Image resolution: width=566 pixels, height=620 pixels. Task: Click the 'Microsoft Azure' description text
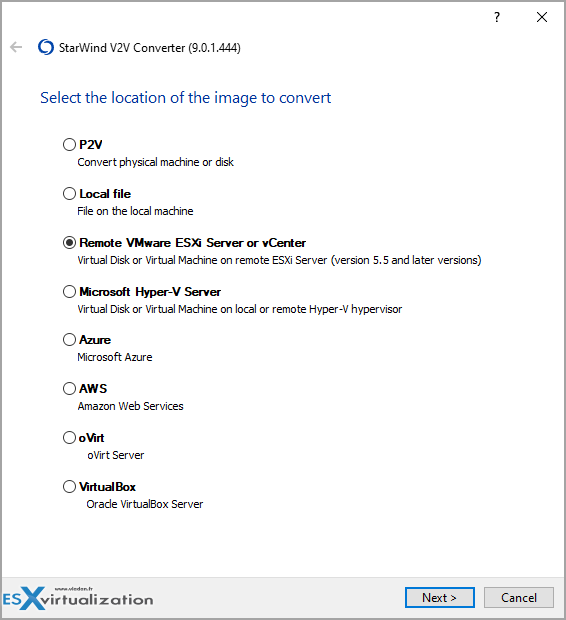pos(115,357)
